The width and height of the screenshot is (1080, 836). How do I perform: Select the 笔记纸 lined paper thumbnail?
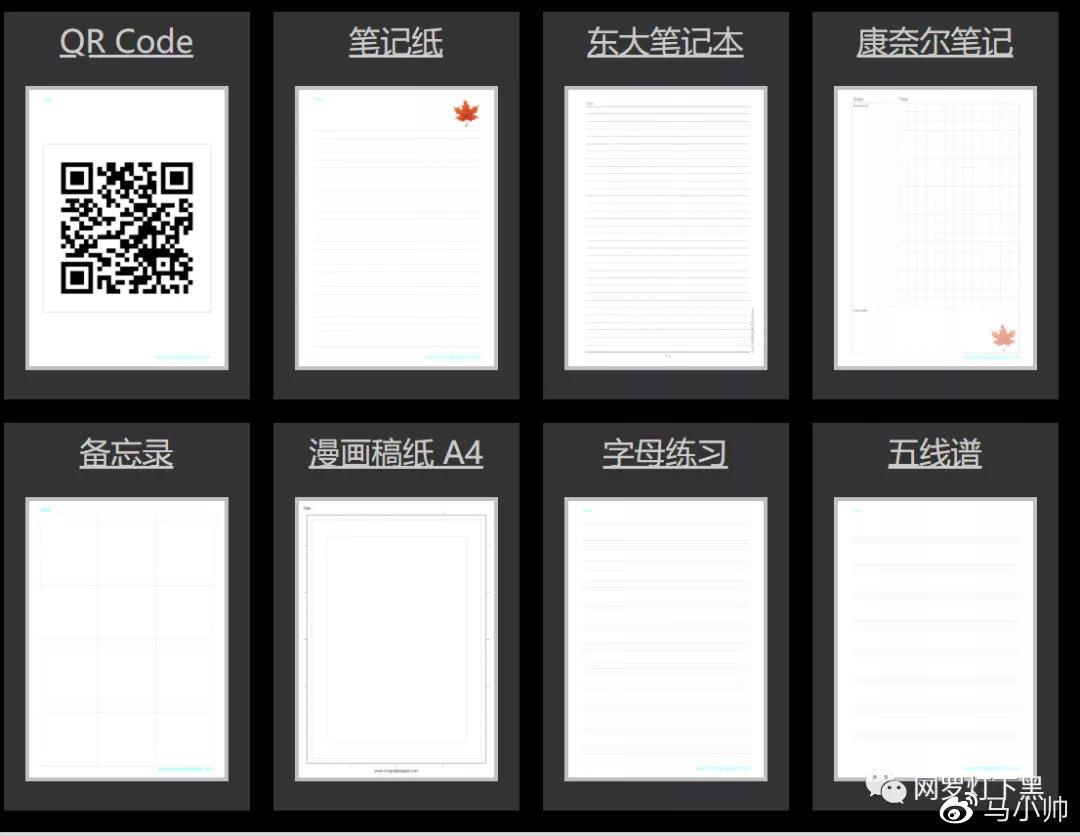(x=396, y=228)
